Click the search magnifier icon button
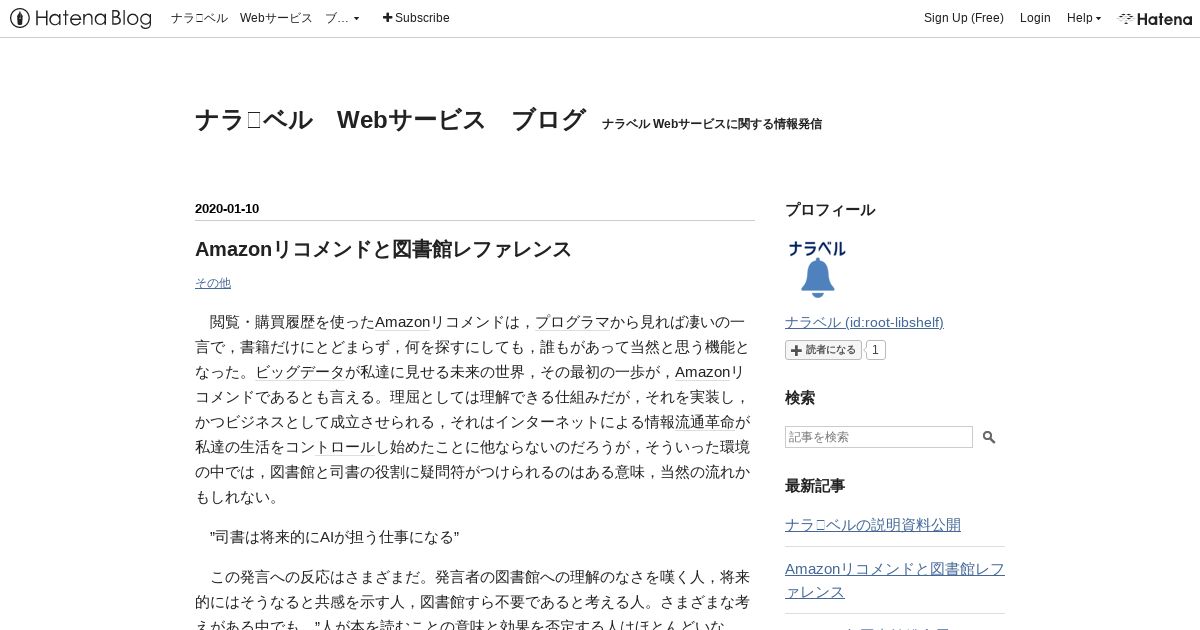Image resolution: width=1200 pixels, height=630 pixels. click(x=989, y=437)
